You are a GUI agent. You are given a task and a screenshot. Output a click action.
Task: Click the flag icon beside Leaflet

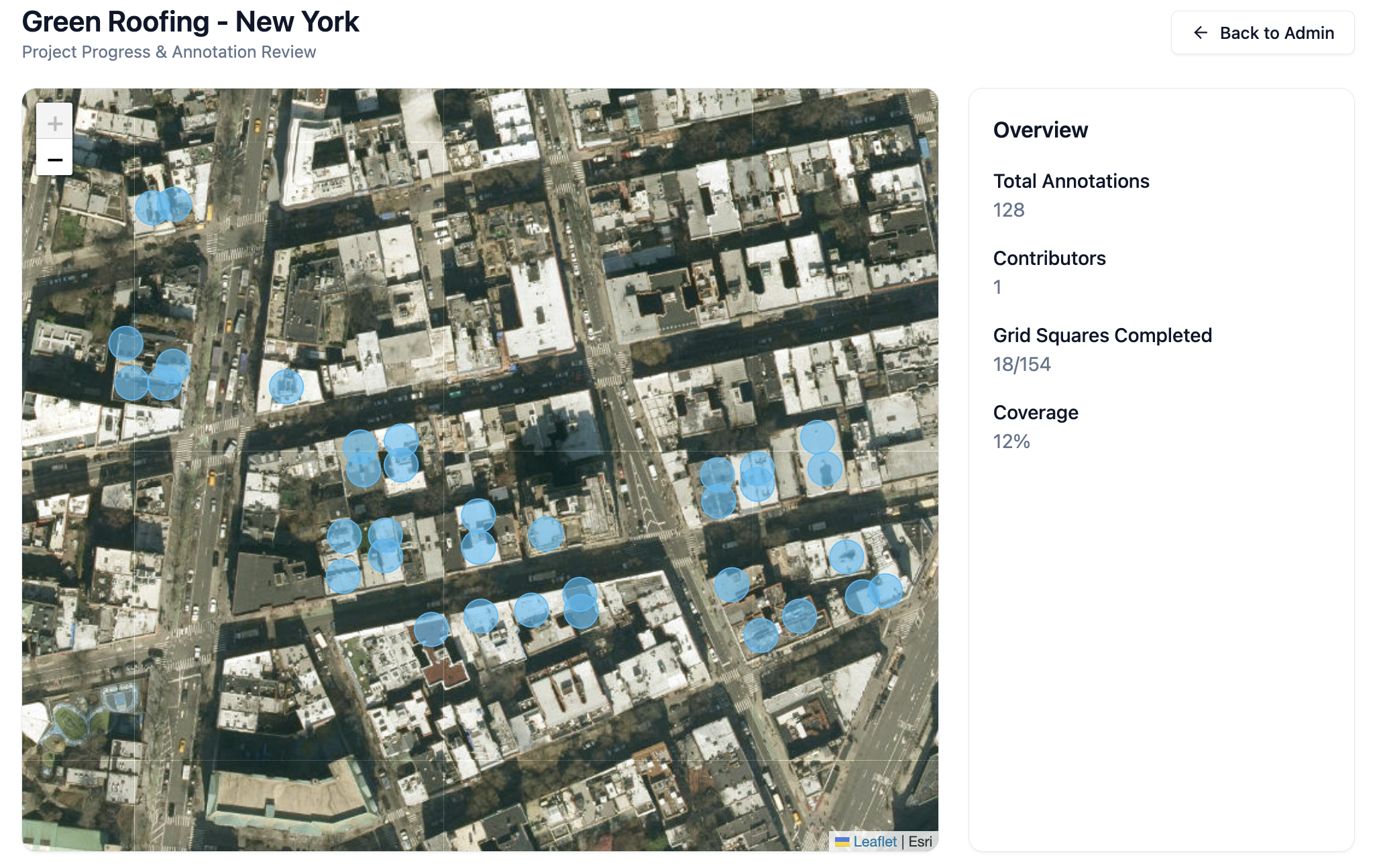[842, 841]
